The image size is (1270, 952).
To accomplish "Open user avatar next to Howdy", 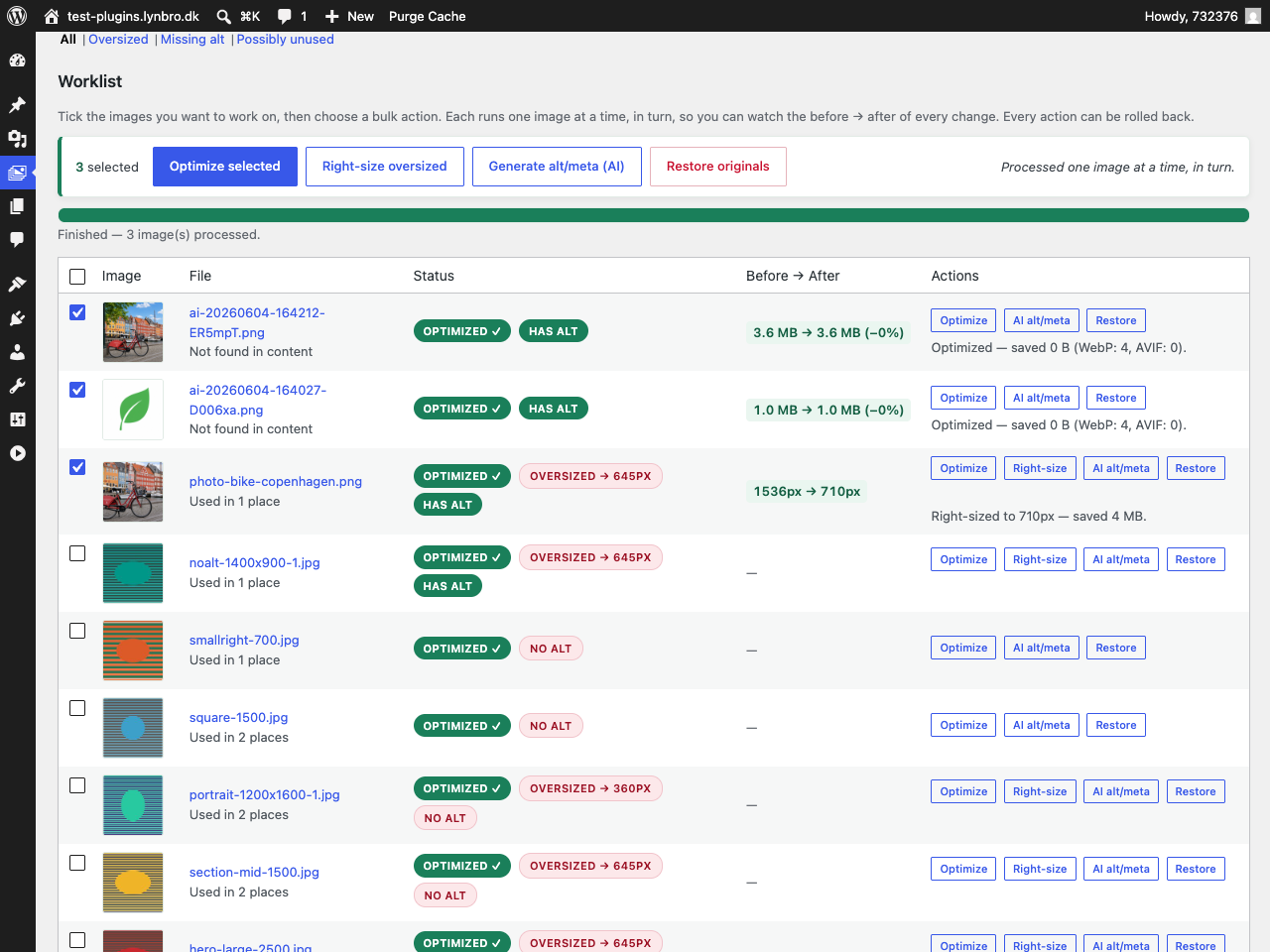I will (1253, 16).
